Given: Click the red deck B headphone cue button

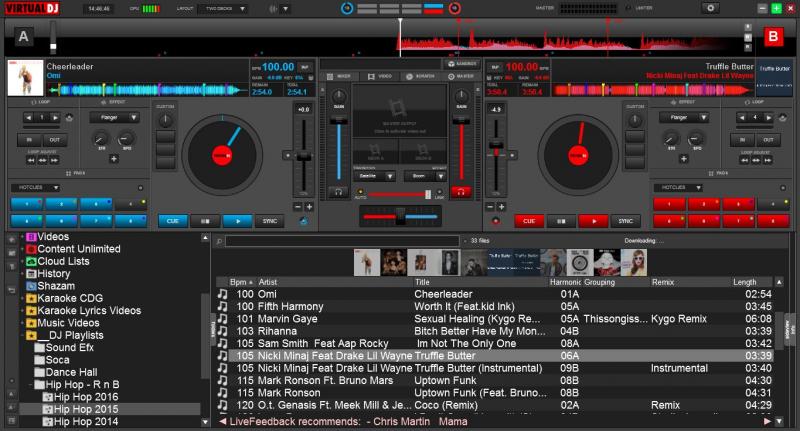Looking at the screenshot, I should 461,192.
